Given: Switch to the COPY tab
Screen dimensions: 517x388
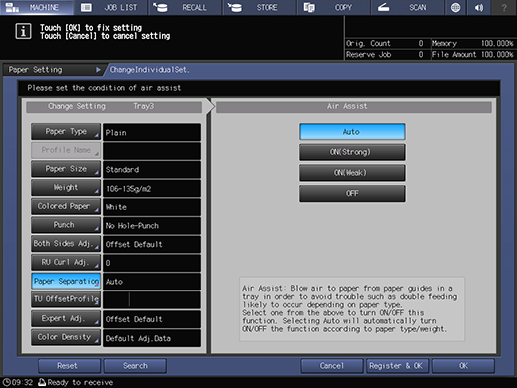Looking at the screenshot, I should tap(334, 7).
